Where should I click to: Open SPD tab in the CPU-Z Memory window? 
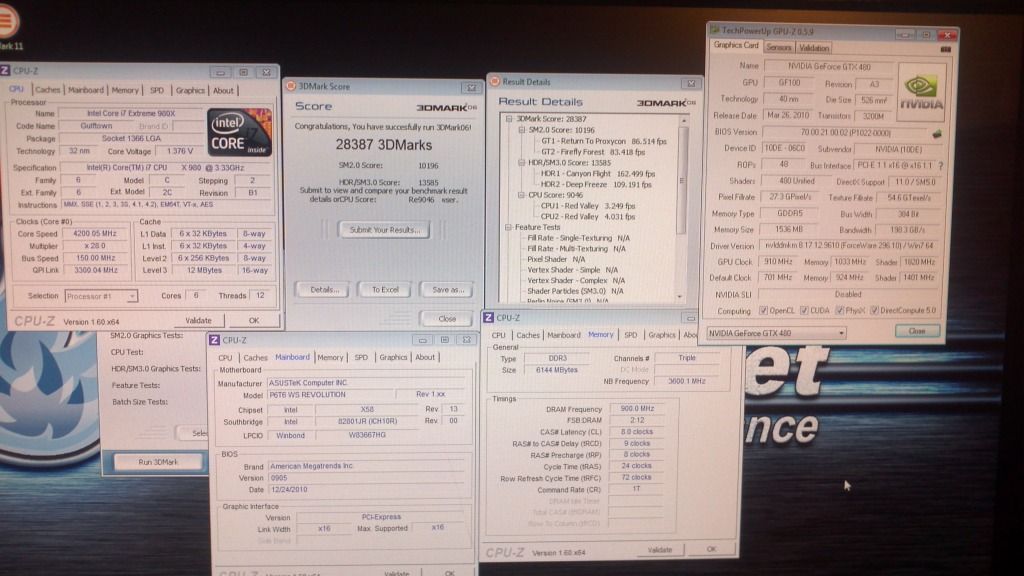pyautogui.click(x=630, y=335)
